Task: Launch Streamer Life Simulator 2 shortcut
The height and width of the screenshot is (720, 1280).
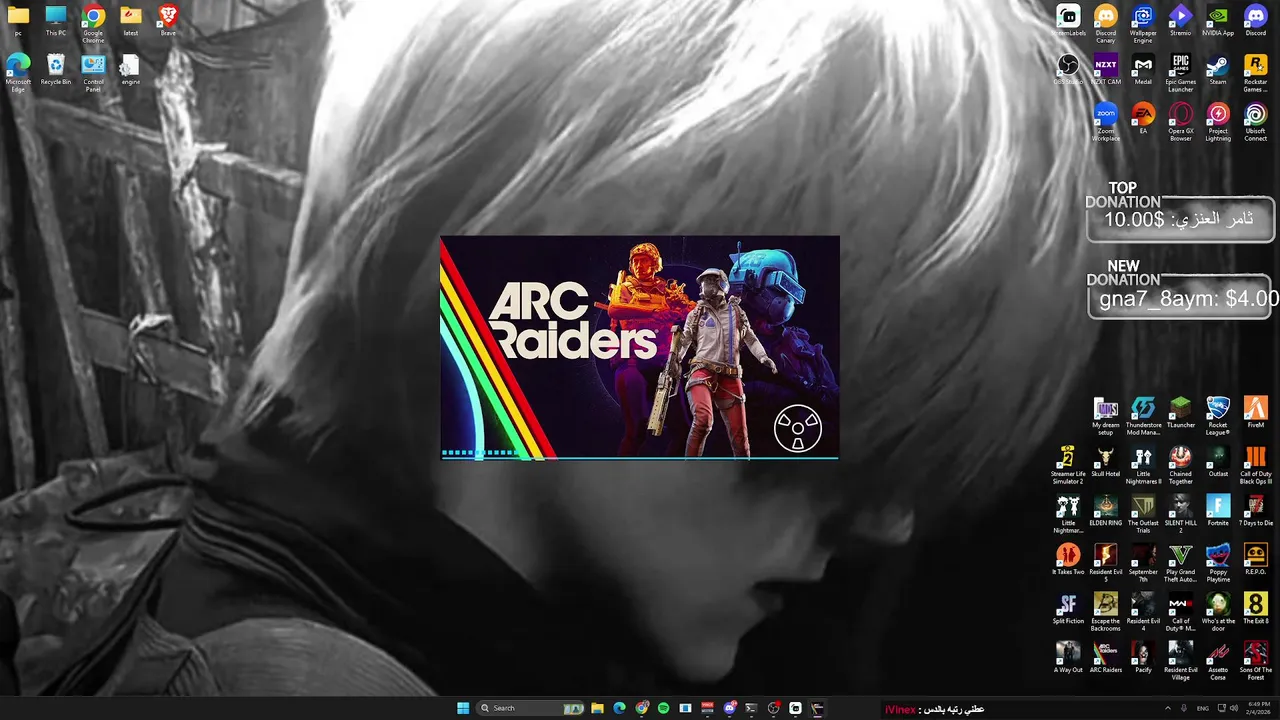Action: (x=1068, y=464)
